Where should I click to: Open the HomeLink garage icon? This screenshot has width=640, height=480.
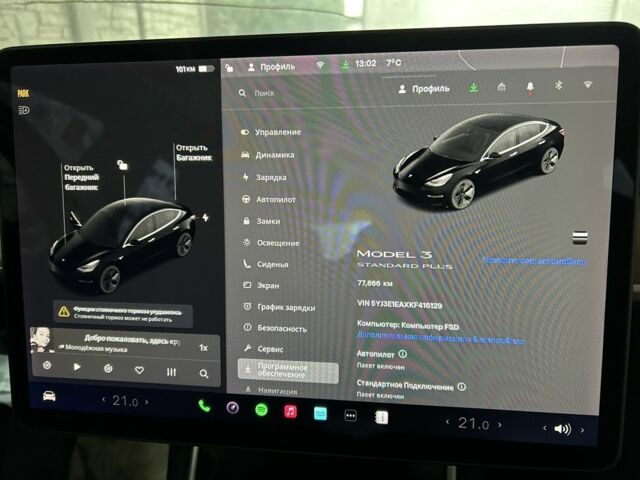(x=501, y=87)
